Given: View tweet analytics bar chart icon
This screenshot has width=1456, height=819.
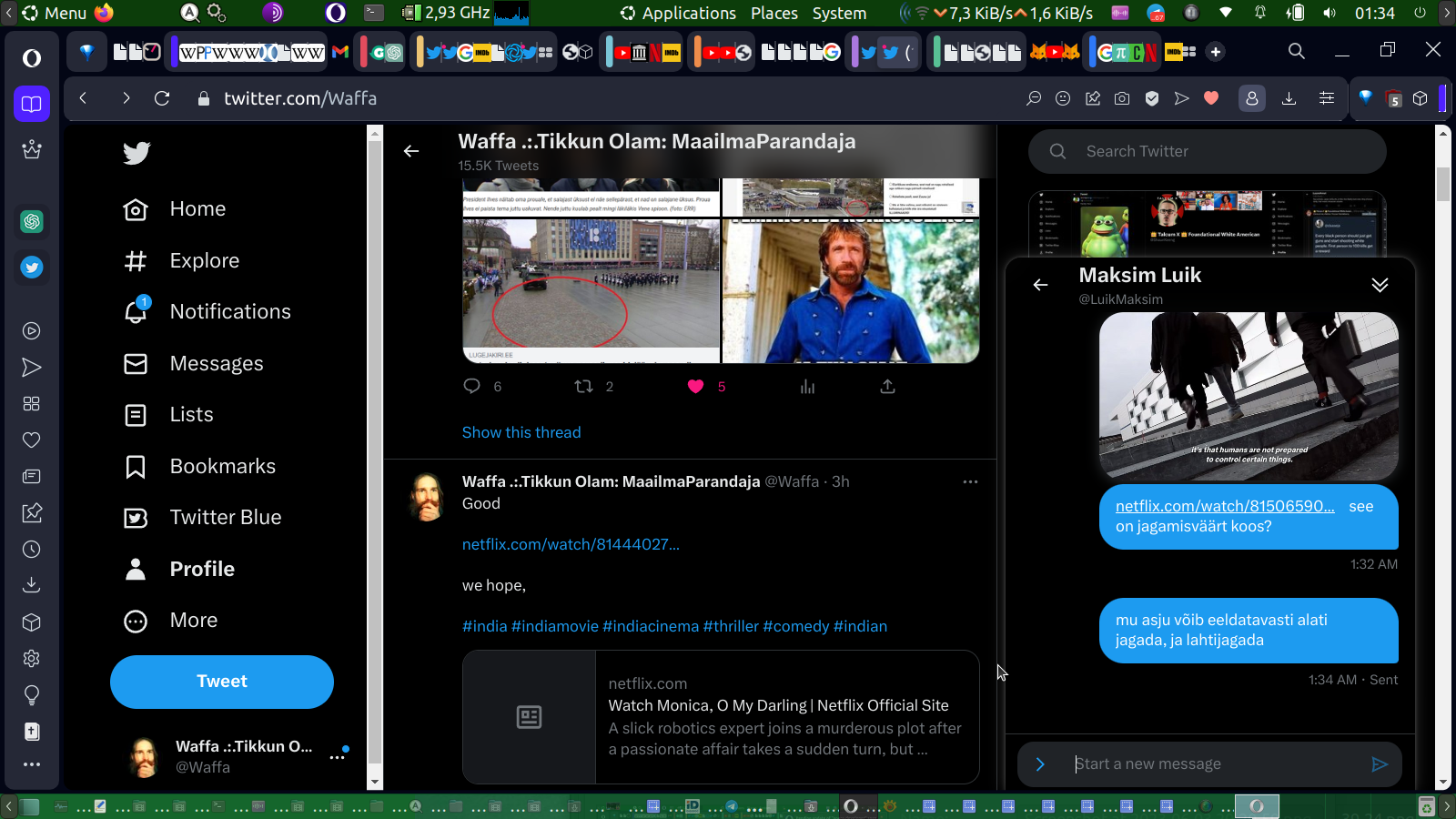Looking at the screenshot, I should 807,387.
